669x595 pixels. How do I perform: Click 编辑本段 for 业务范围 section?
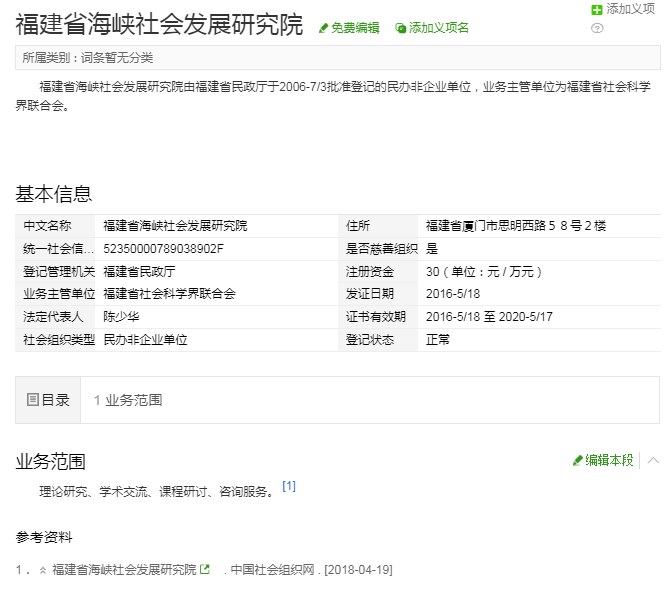609,461
